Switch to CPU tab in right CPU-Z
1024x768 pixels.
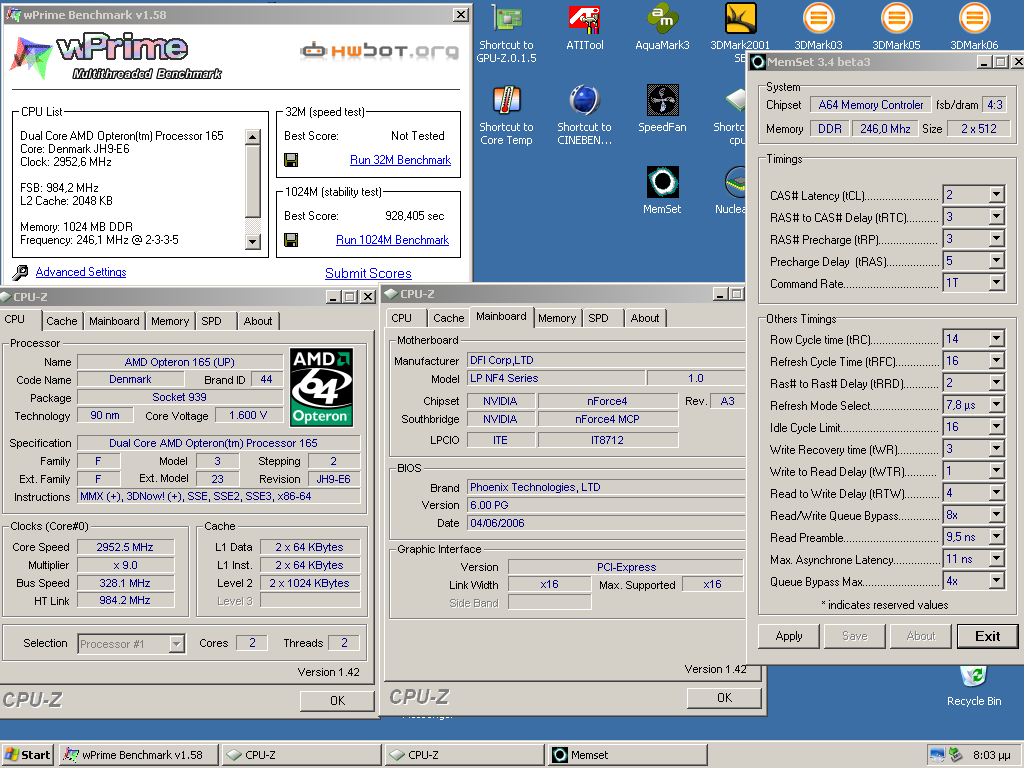click(402, 318)
